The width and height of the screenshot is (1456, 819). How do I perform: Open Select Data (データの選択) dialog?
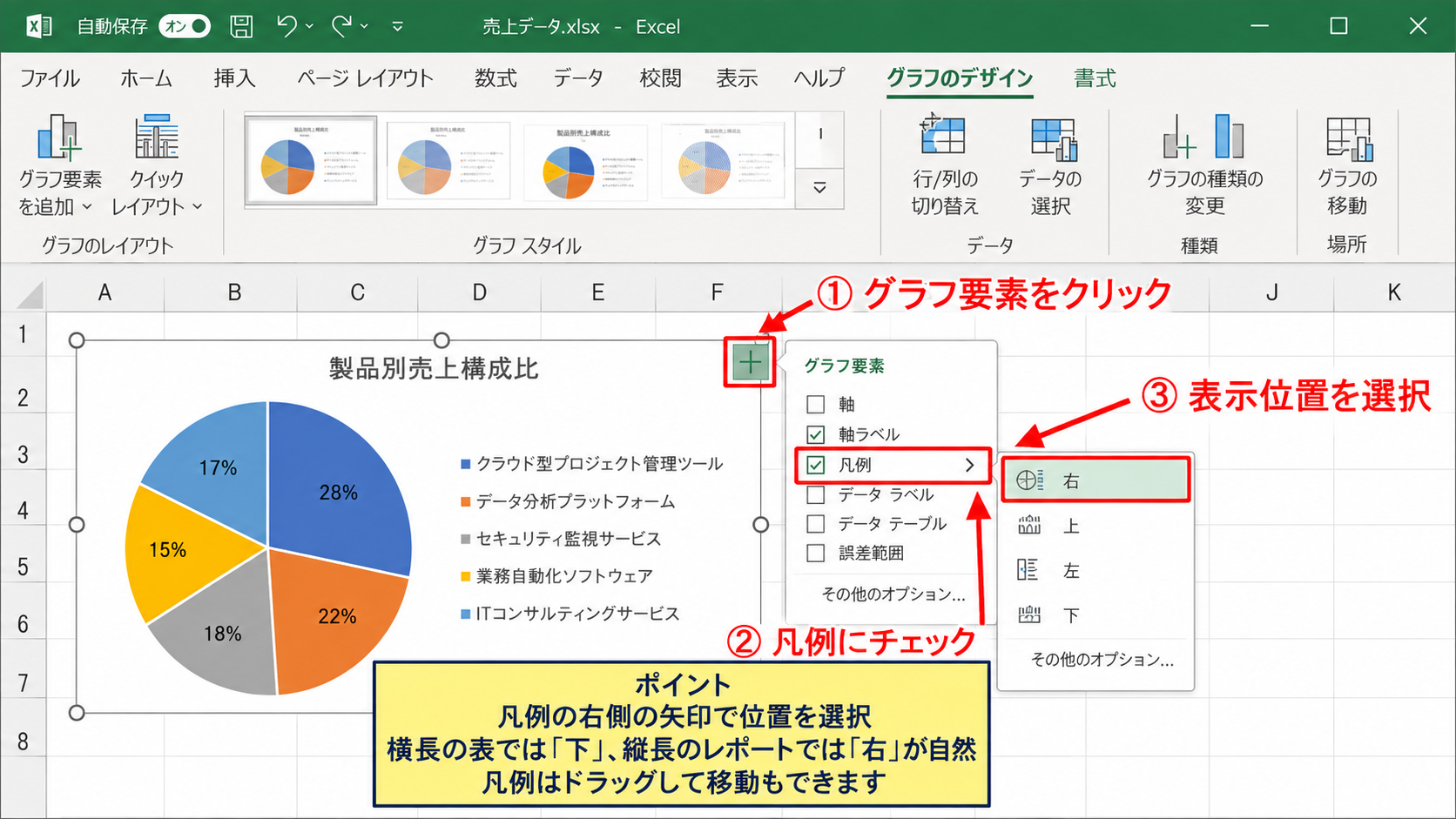[1050, 165]
